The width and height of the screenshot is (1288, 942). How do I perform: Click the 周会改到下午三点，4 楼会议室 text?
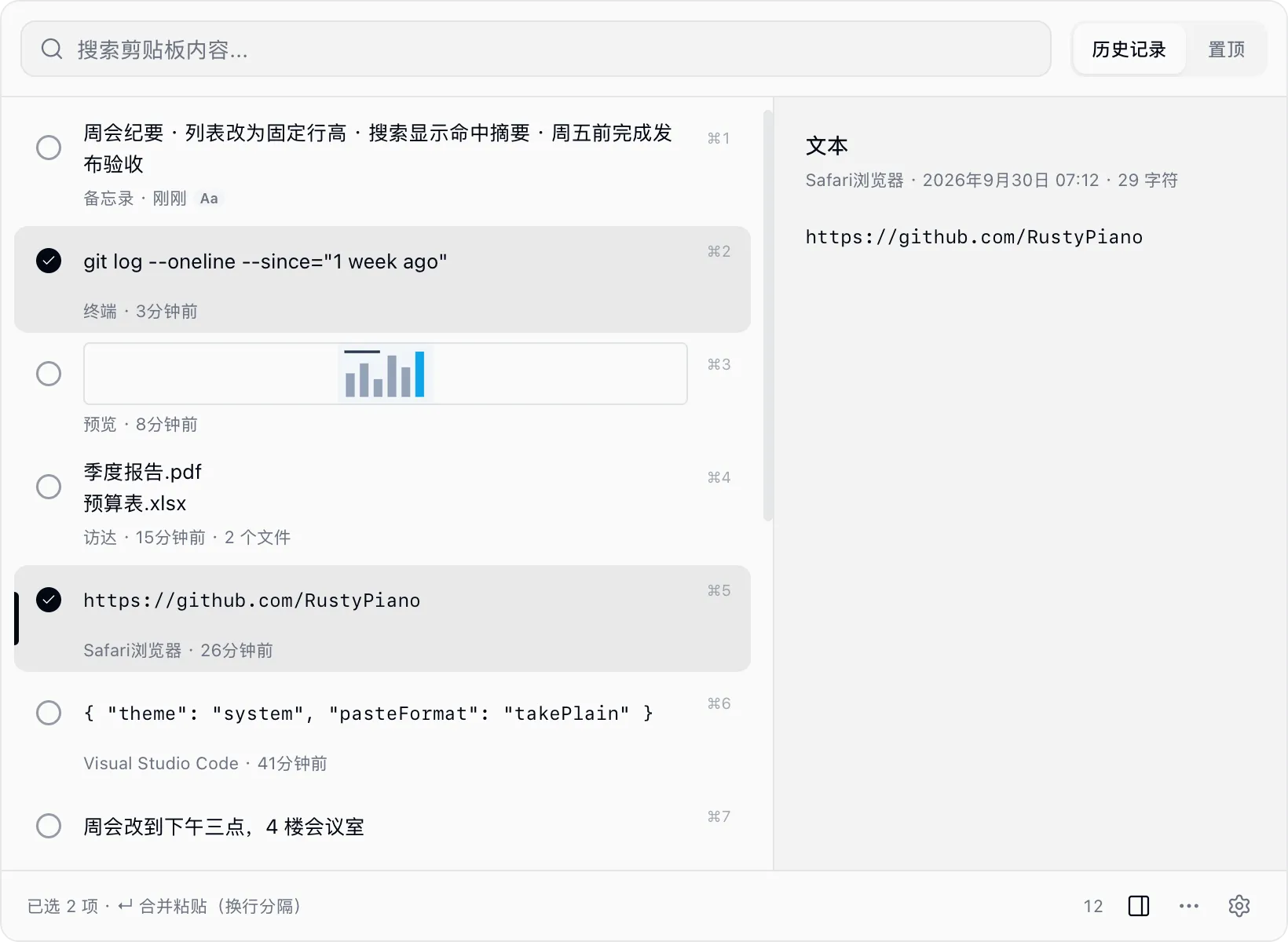pyautogui.click(x=224, y=827)
